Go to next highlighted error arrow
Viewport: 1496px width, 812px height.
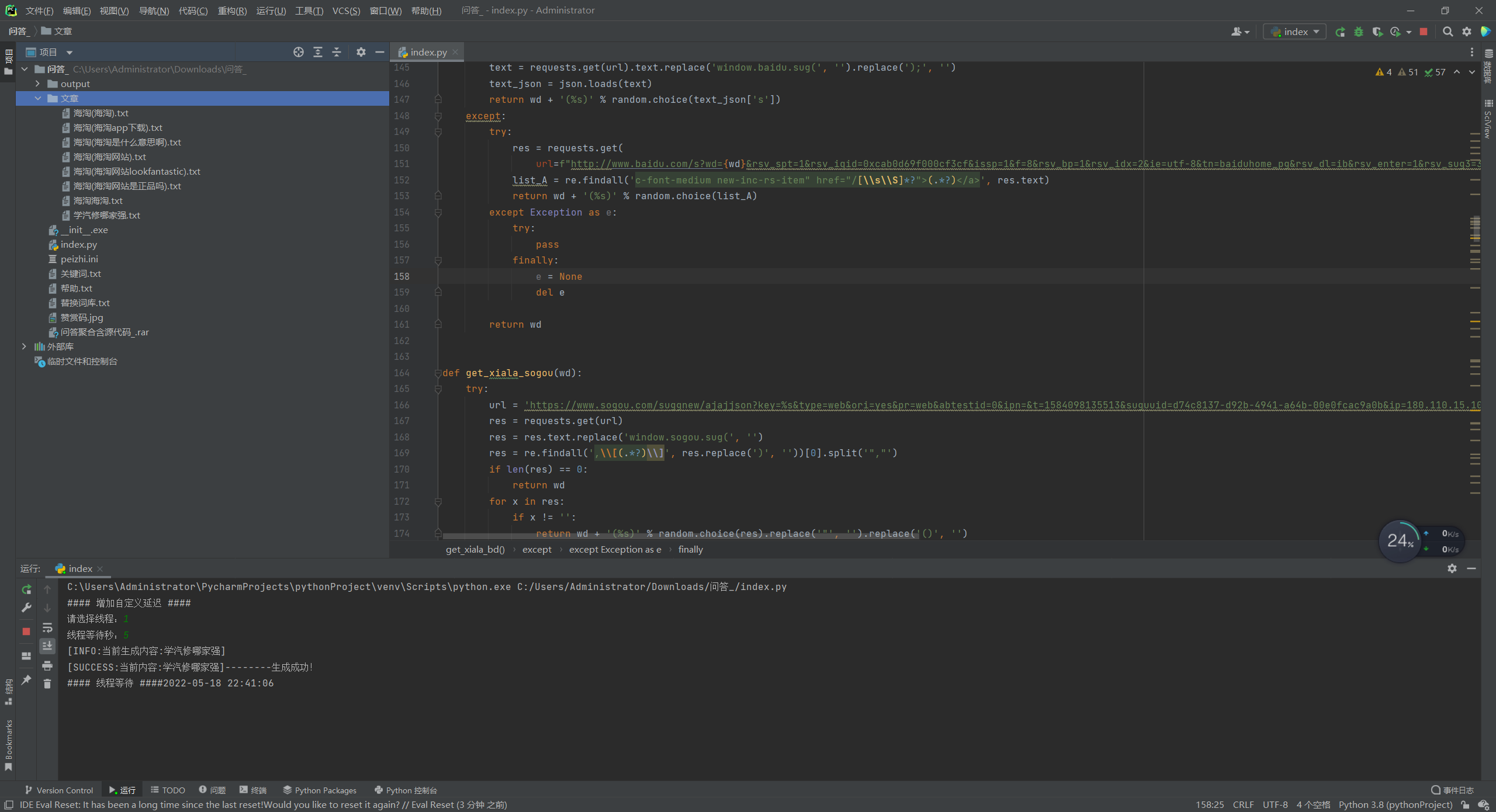click(1472, 72)
